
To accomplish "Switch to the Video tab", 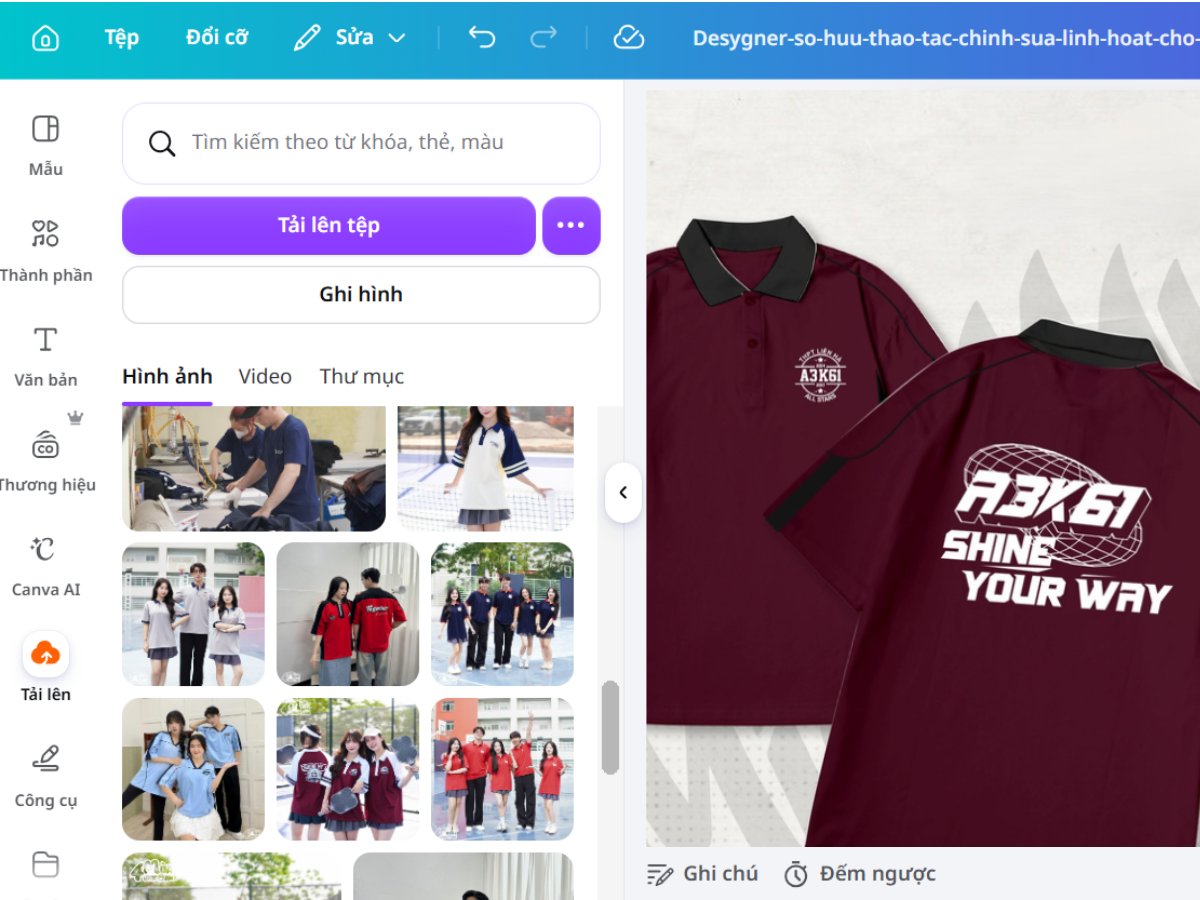I will pos(265,377).
